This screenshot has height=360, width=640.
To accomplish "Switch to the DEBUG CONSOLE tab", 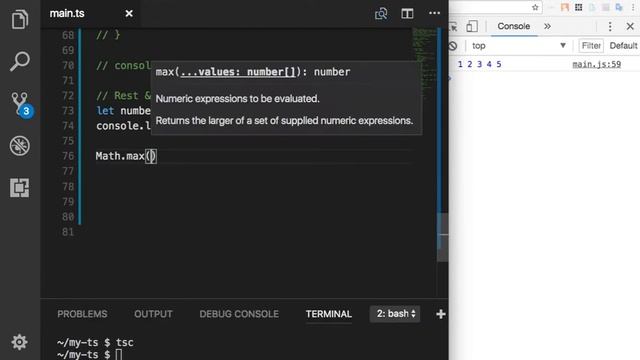I will point(239,314).
